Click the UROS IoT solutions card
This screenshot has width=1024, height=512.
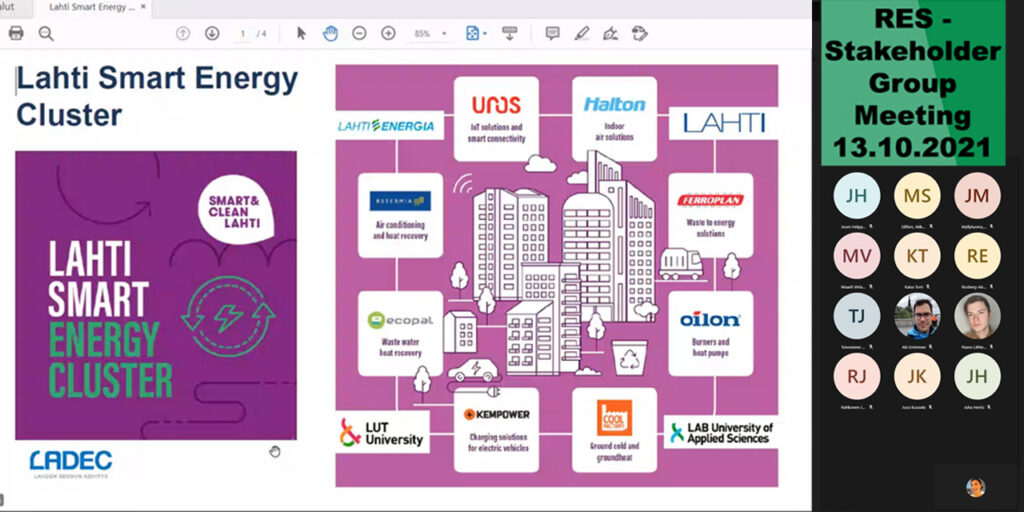(496, 119)
